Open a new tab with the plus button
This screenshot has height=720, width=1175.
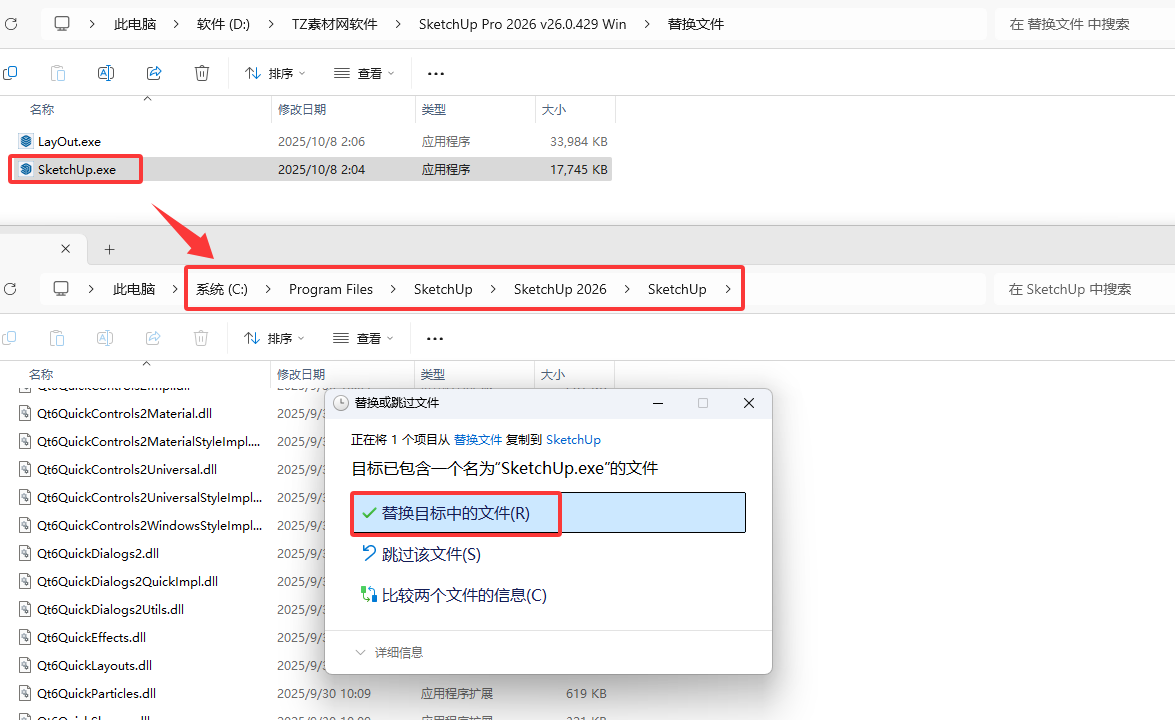click(x=109, y=249)
